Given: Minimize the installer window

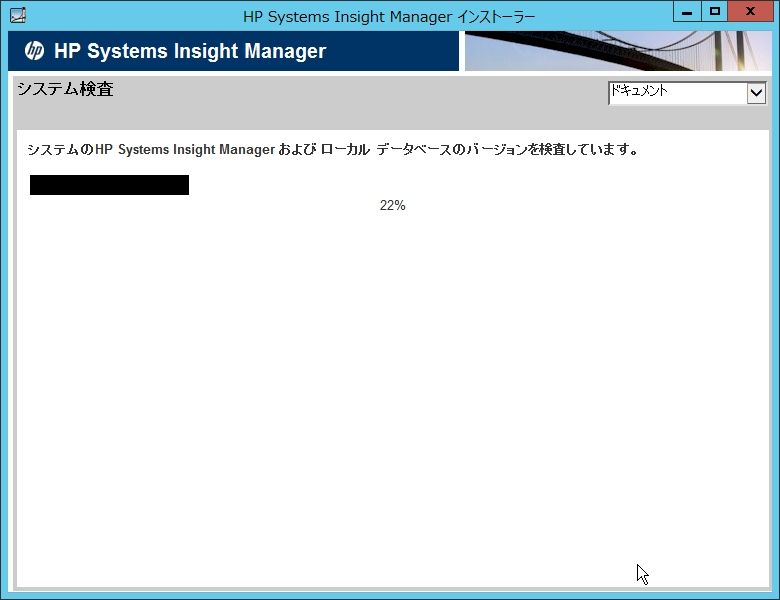Looking at the screenshot, I should 687,11.
